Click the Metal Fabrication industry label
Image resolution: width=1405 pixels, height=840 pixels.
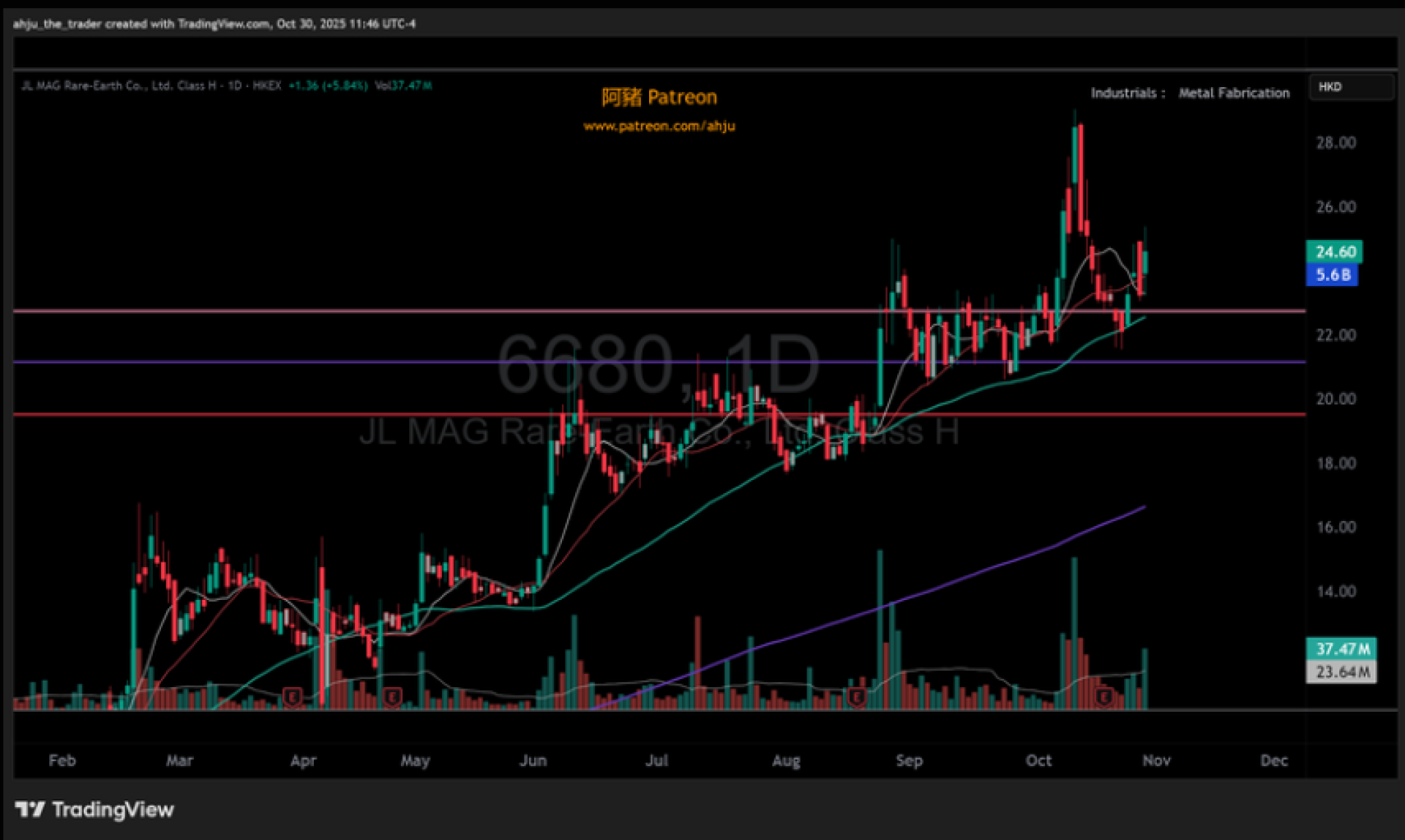coord(1234,93)
